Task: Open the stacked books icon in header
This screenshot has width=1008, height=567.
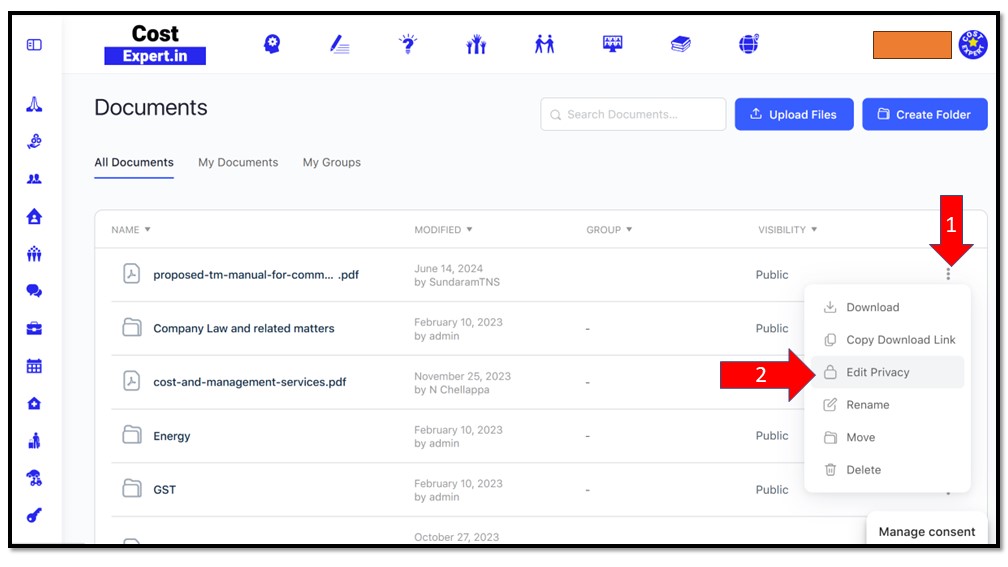Action: [681, 44]
